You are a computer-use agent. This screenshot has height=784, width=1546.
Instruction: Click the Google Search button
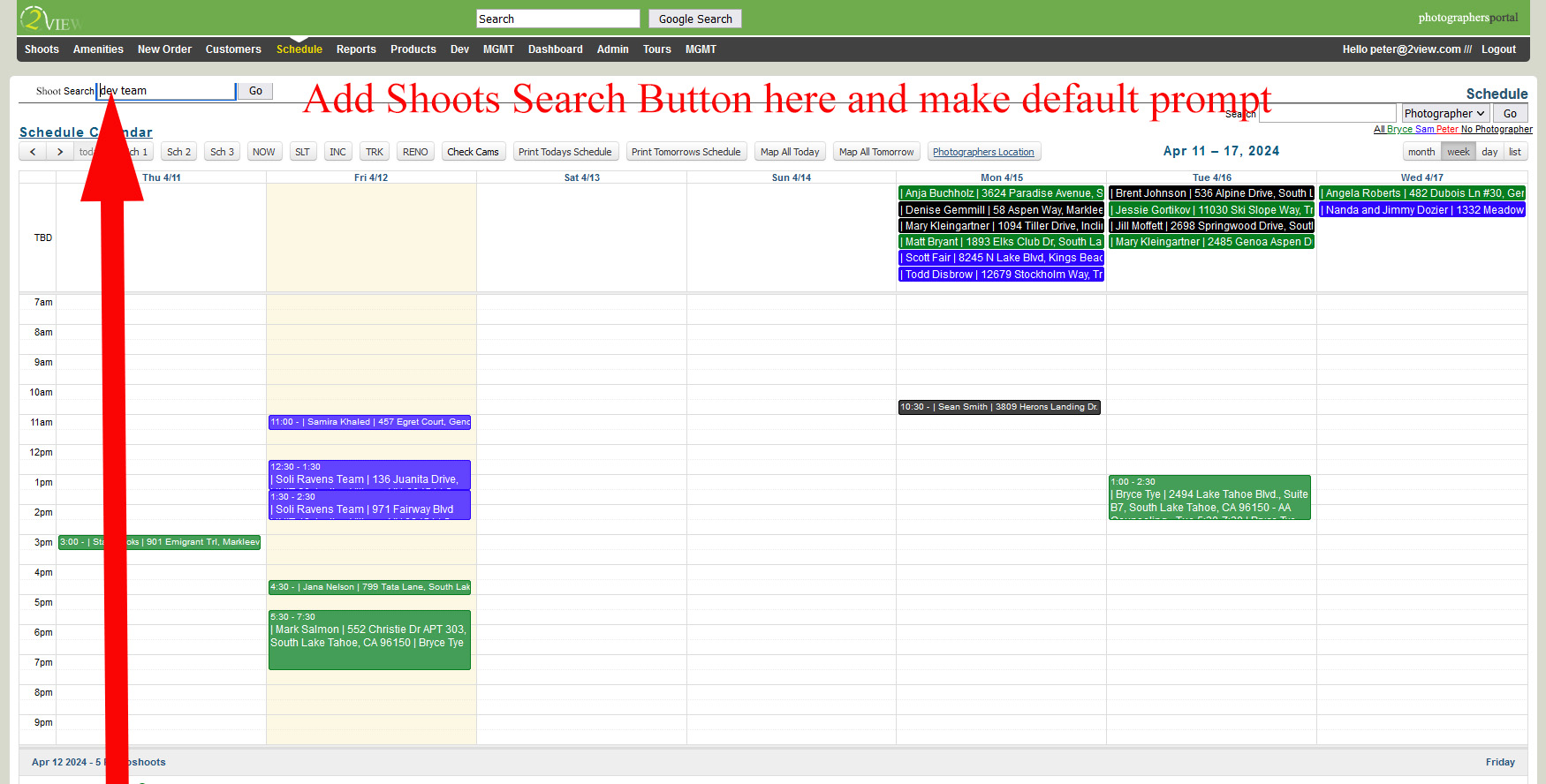pyautogui.click(x=694, y=19)
